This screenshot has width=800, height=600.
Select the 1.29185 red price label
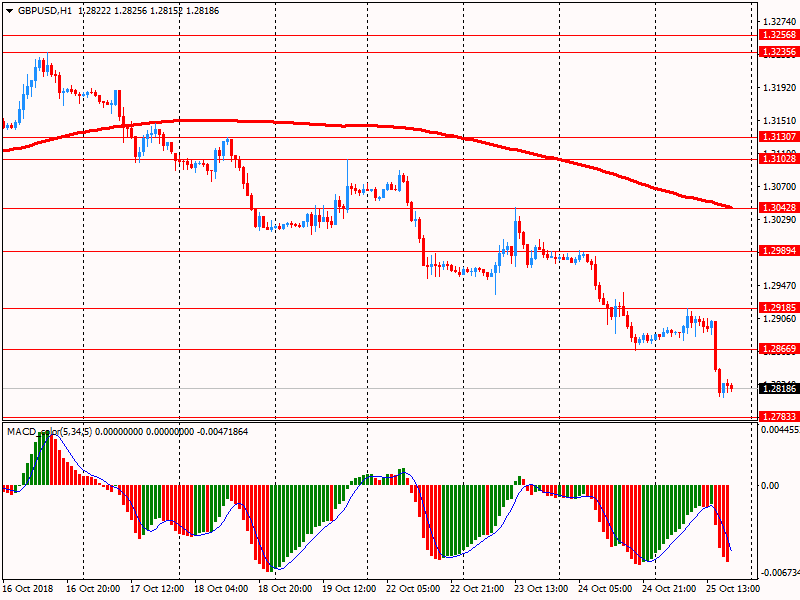pyautogui.click(x=778, y=308)
